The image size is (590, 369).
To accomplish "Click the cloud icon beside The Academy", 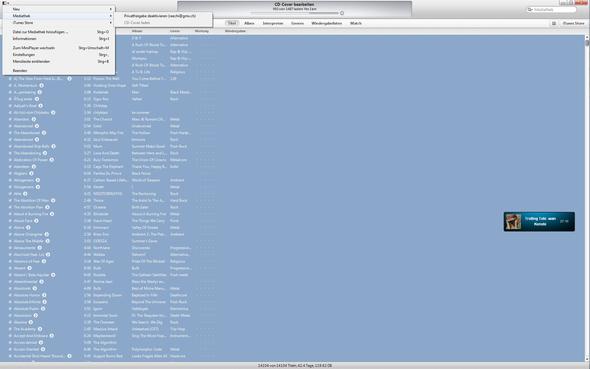I will coord(40,329).
